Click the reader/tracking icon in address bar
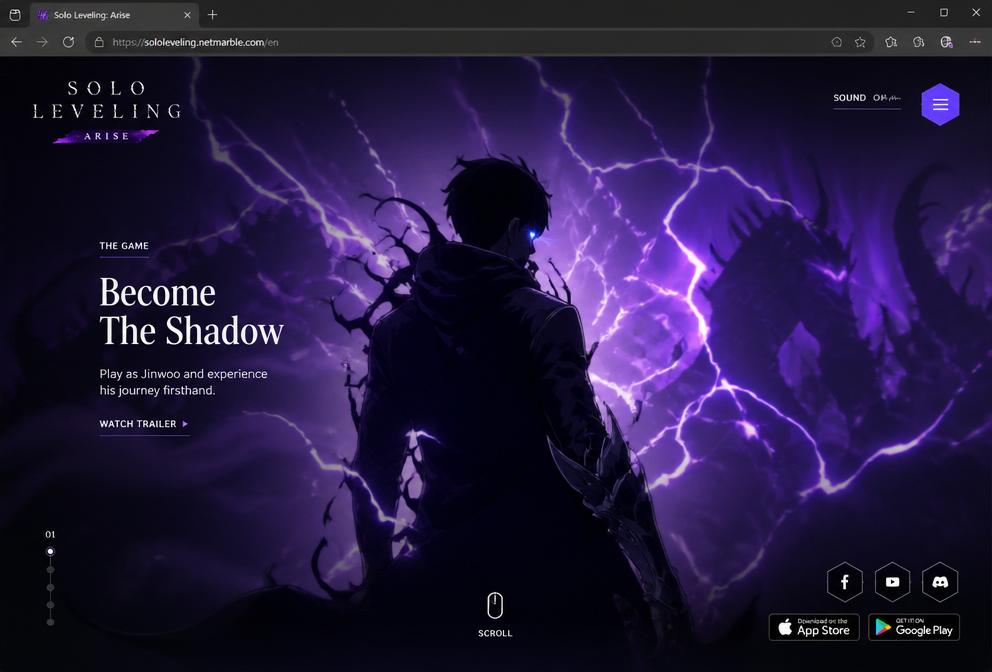 (836, 42)
